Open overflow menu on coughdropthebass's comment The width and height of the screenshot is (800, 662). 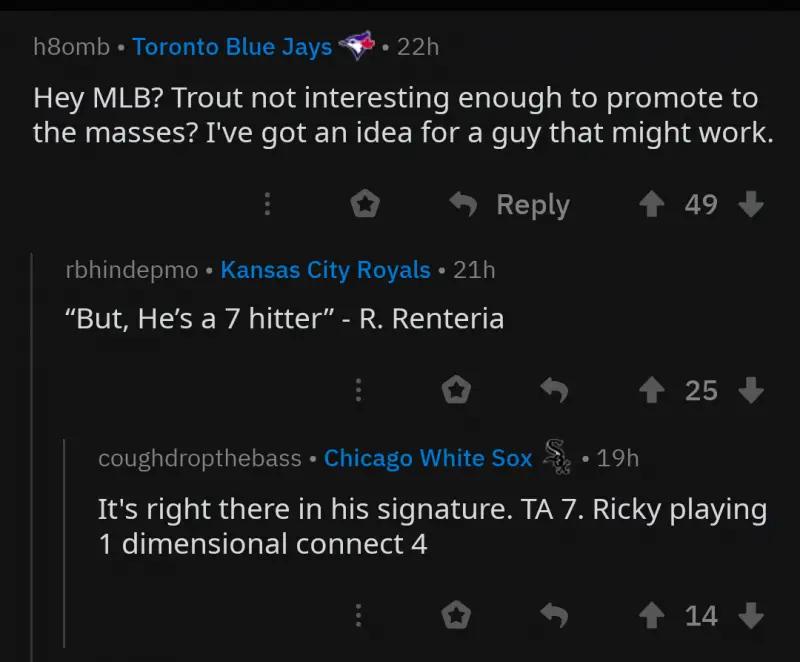pos(357,615)
